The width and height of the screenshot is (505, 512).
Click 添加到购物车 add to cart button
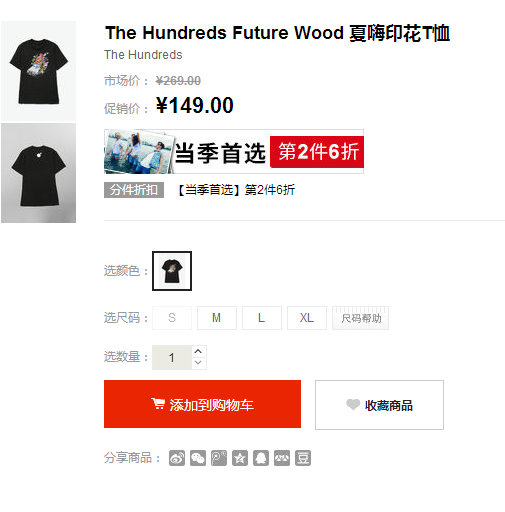click(202, 404)
